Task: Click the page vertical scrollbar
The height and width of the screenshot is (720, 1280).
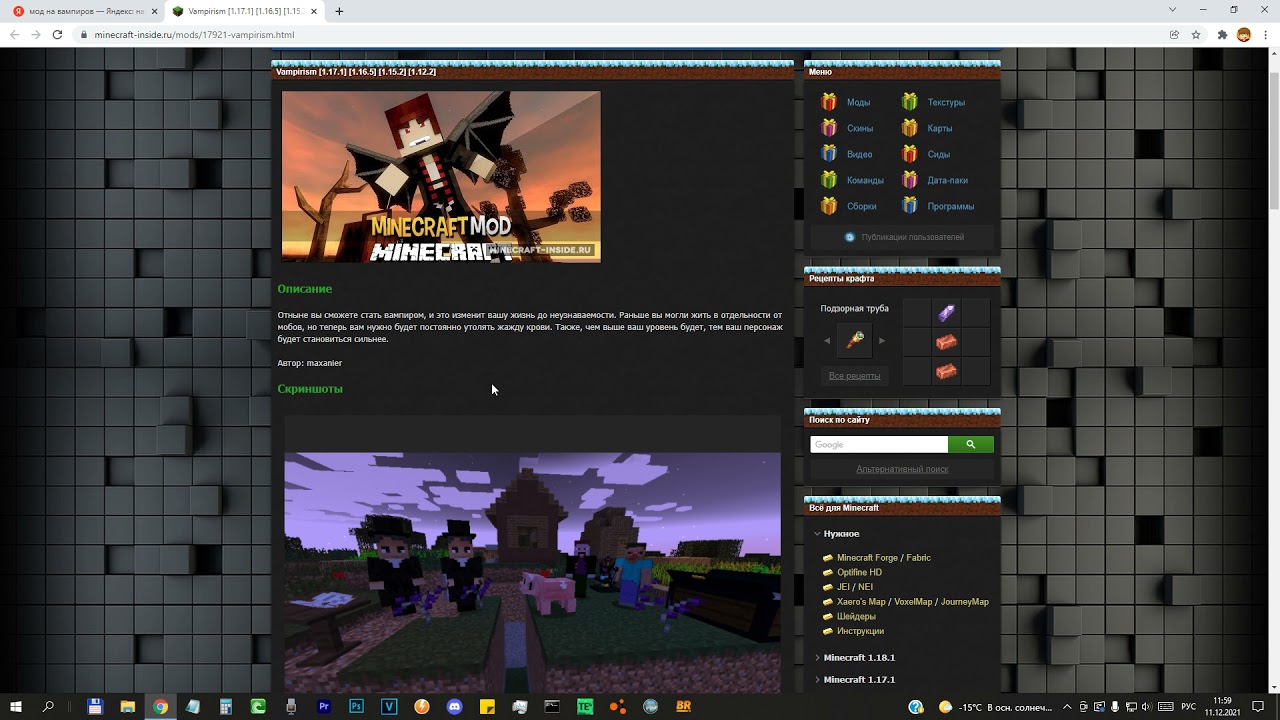Action: 1274,141
